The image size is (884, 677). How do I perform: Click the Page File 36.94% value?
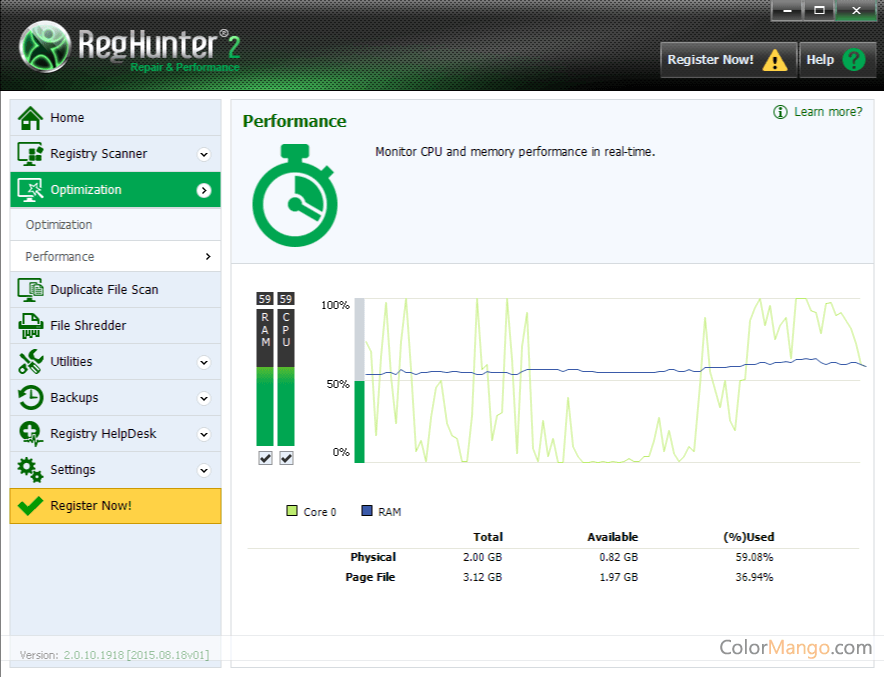[754, 577]
